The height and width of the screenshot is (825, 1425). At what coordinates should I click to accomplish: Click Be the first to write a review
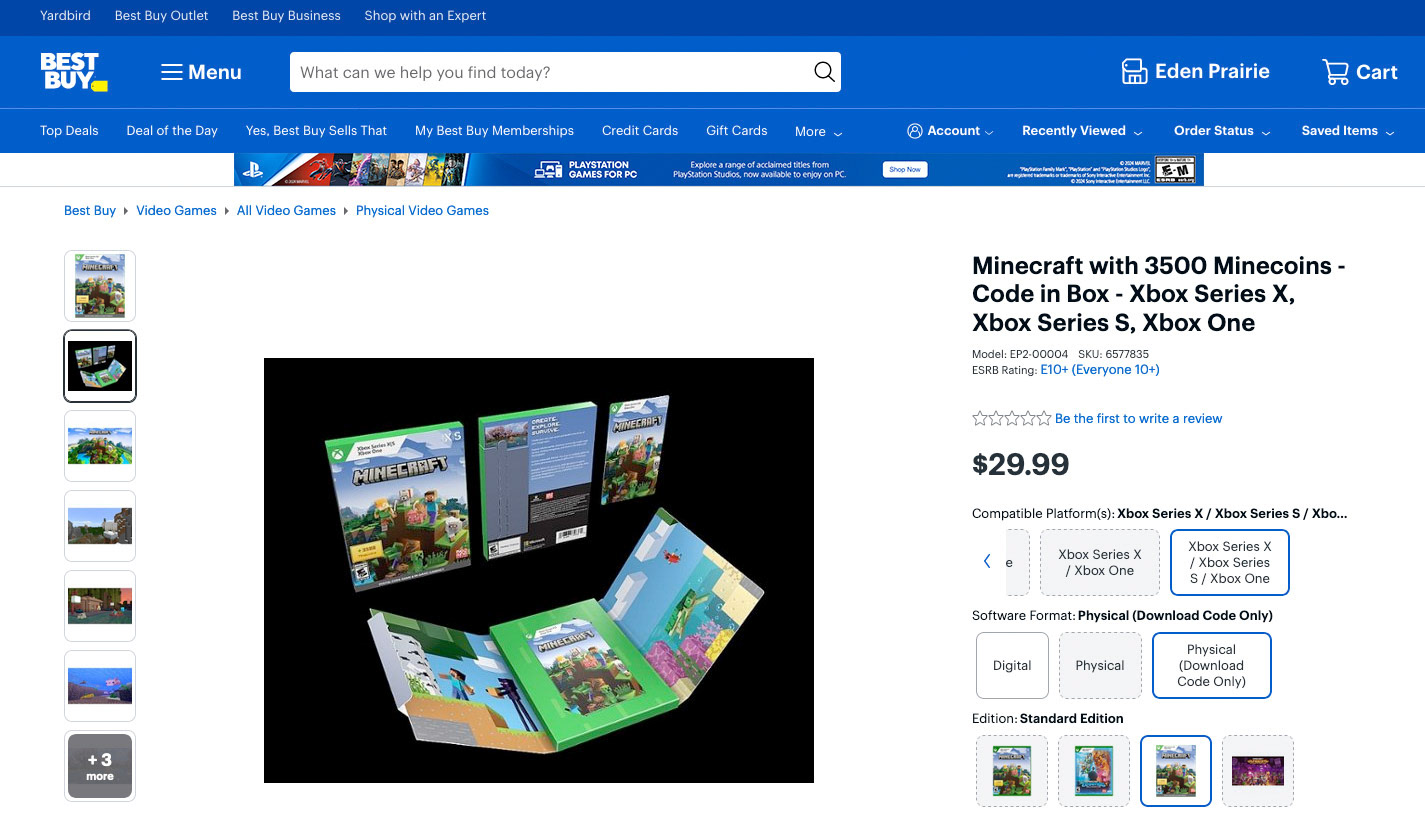[1138, 419]
